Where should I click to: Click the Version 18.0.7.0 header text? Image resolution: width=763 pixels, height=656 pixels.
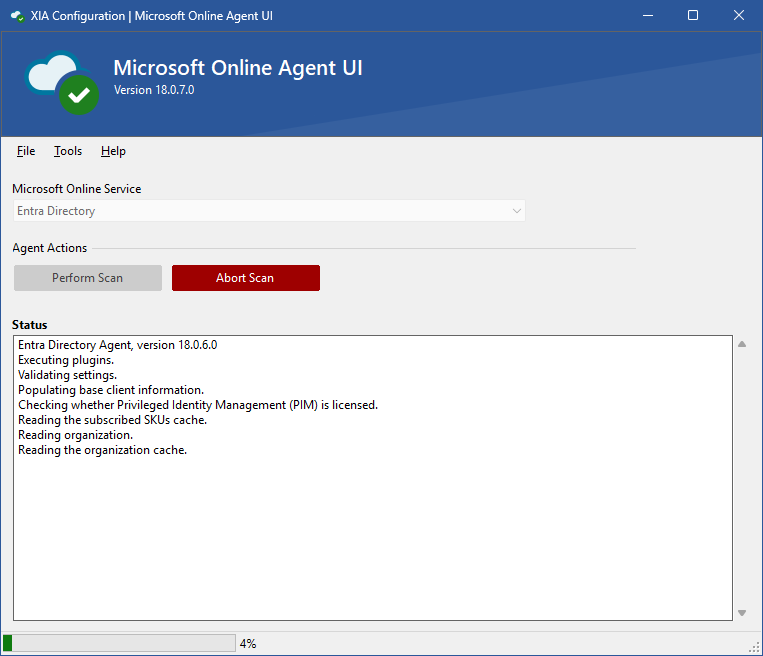point(154,90)
